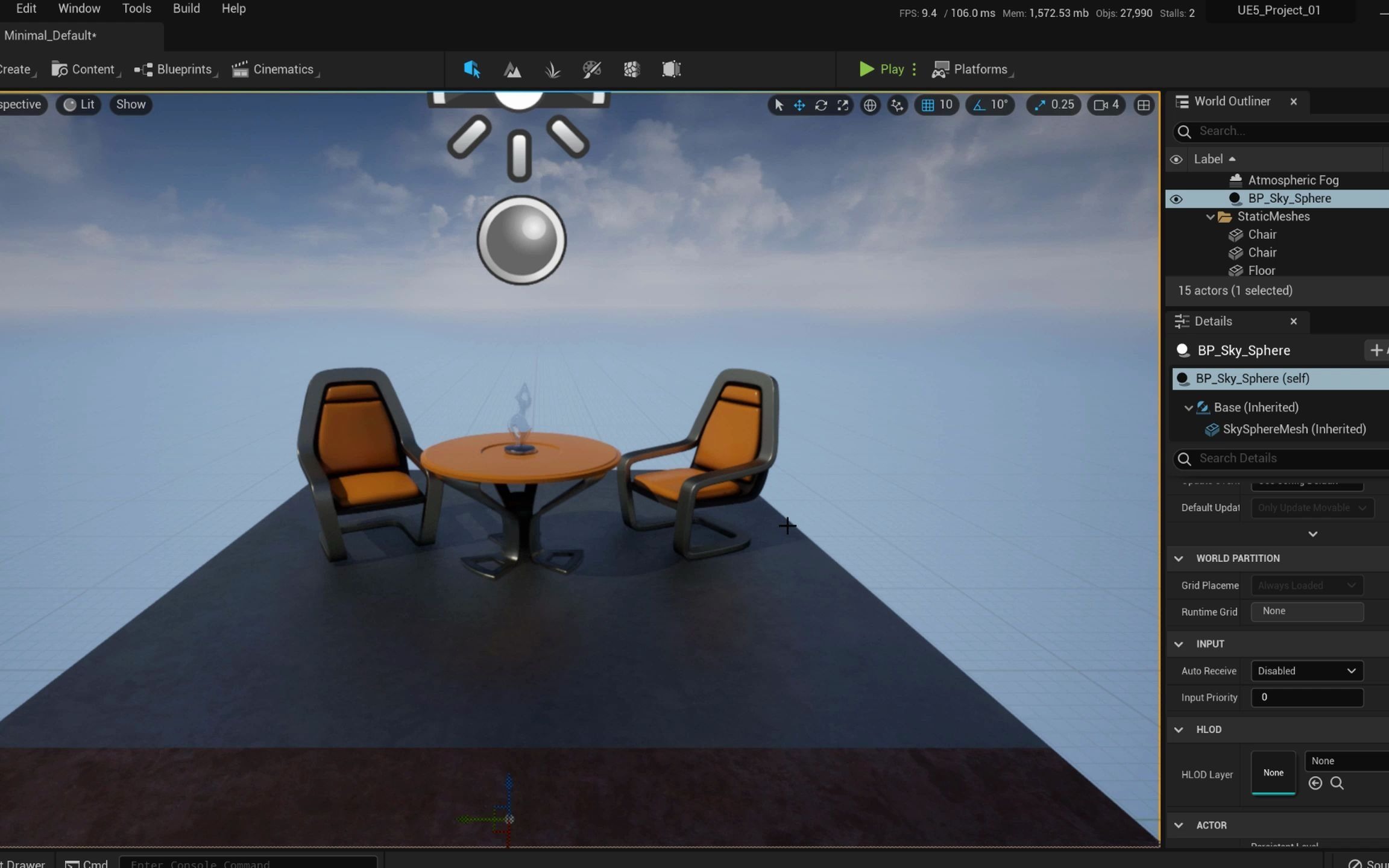This screenshot has width=1389, height=868.
Task: Select the Fracture mode icon
Action: point(631,69)
